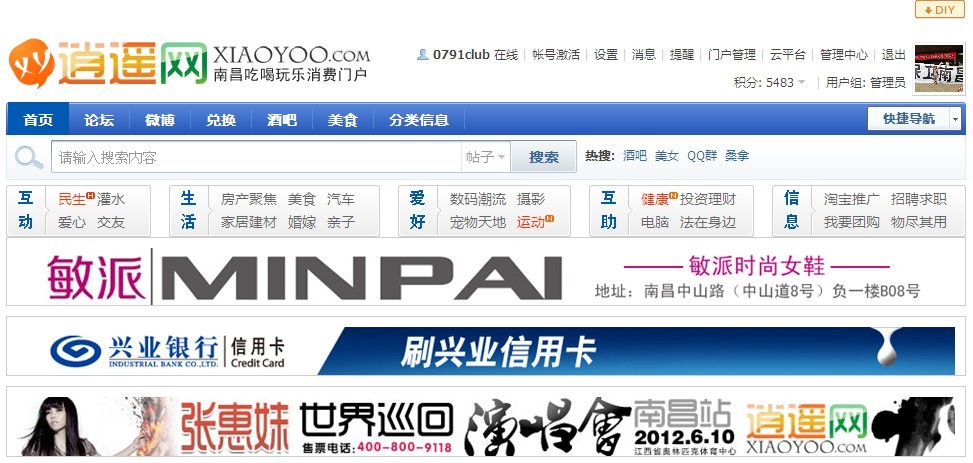
Task: Click the hot search term QQ群
Action: [x=702, y=156]
